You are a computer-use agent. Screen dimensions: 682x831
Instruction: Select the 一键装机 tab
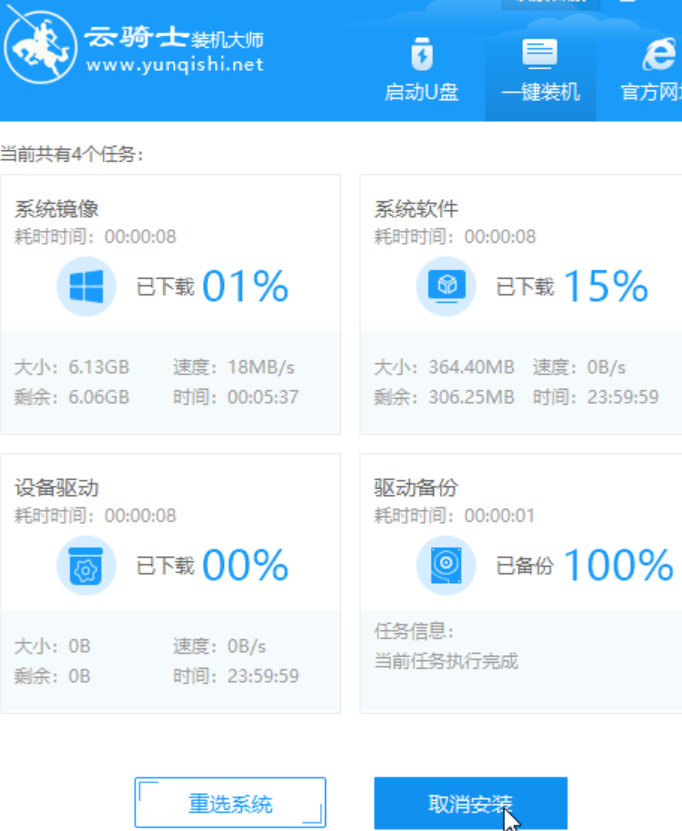coord(540,93)
